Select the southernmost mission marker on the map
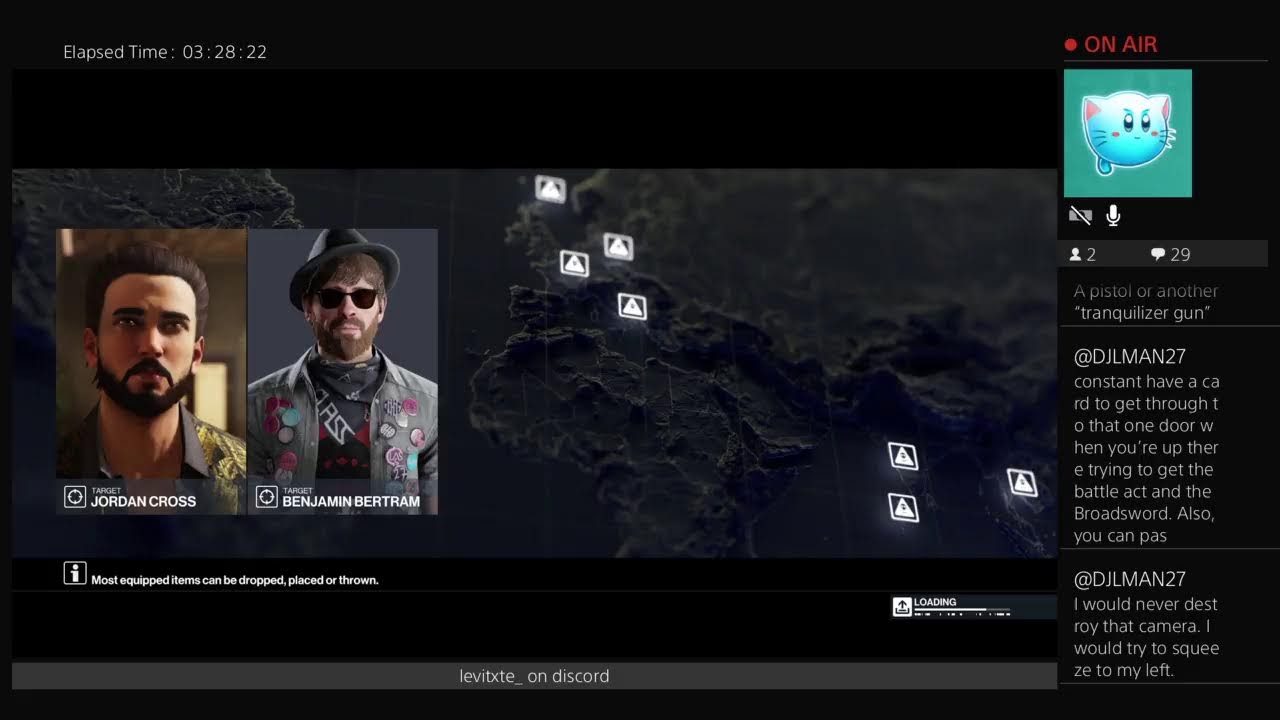This screenshot has width=1280, height=720. [x=903, y=507]
